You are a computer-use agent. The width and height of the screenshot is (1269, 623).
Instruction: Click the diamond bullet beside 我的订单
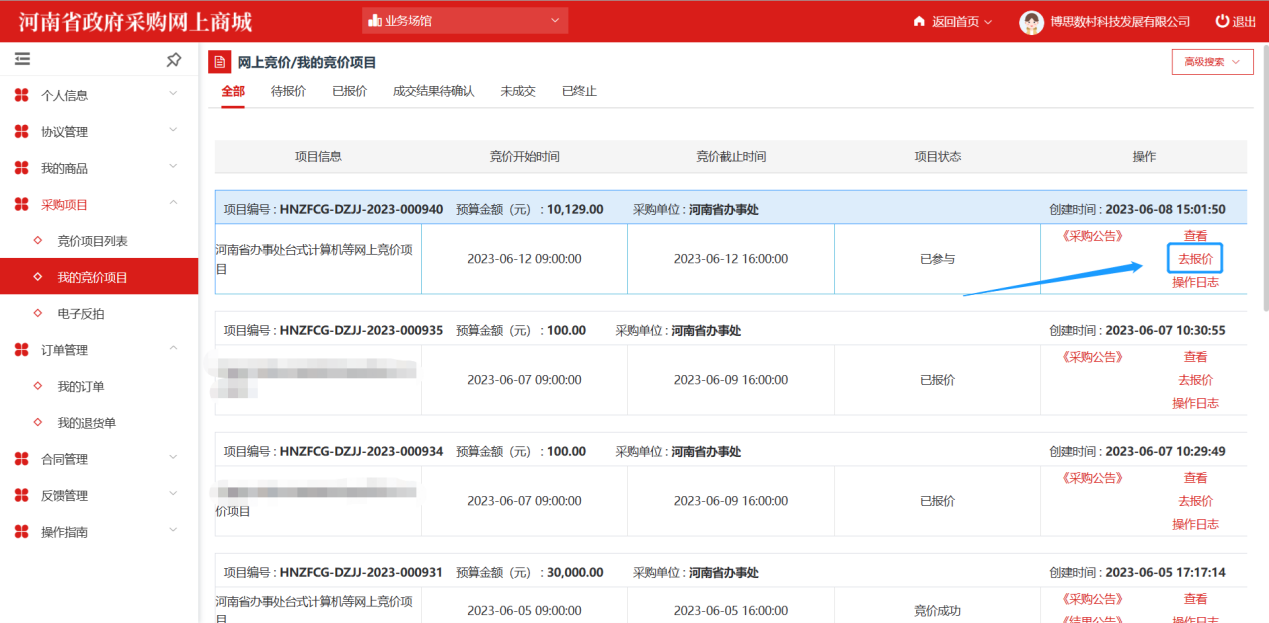38,386
